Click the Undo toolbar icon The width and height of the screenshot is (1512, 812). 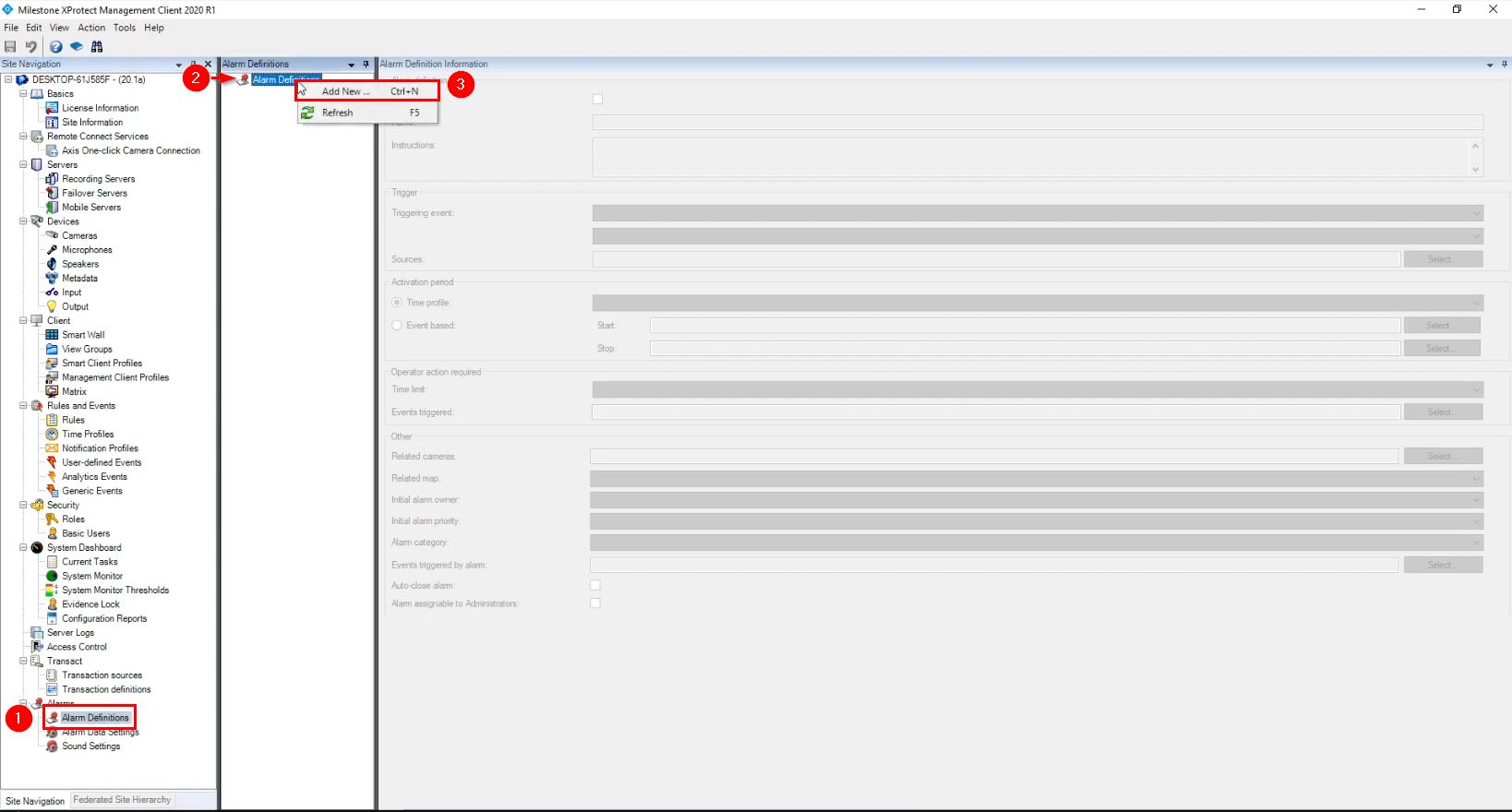[31, 46]
